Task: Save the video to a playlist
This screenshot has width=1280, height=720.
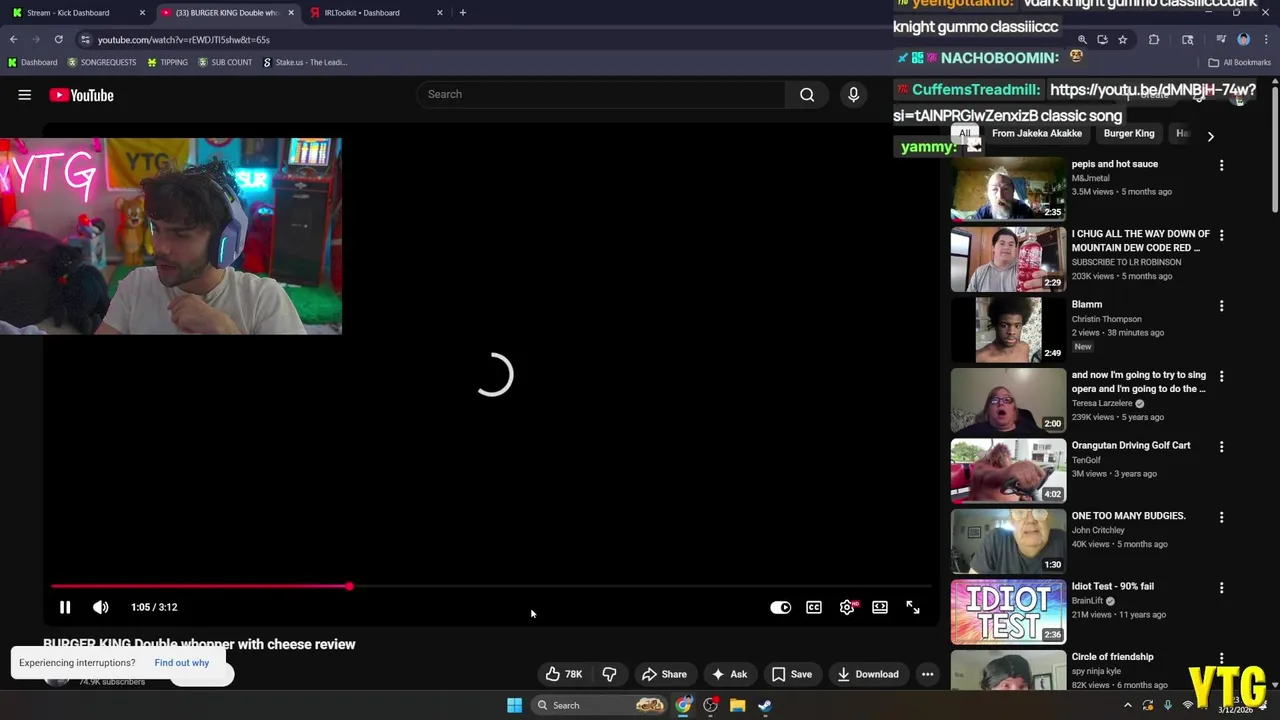Action: (792, 674)
